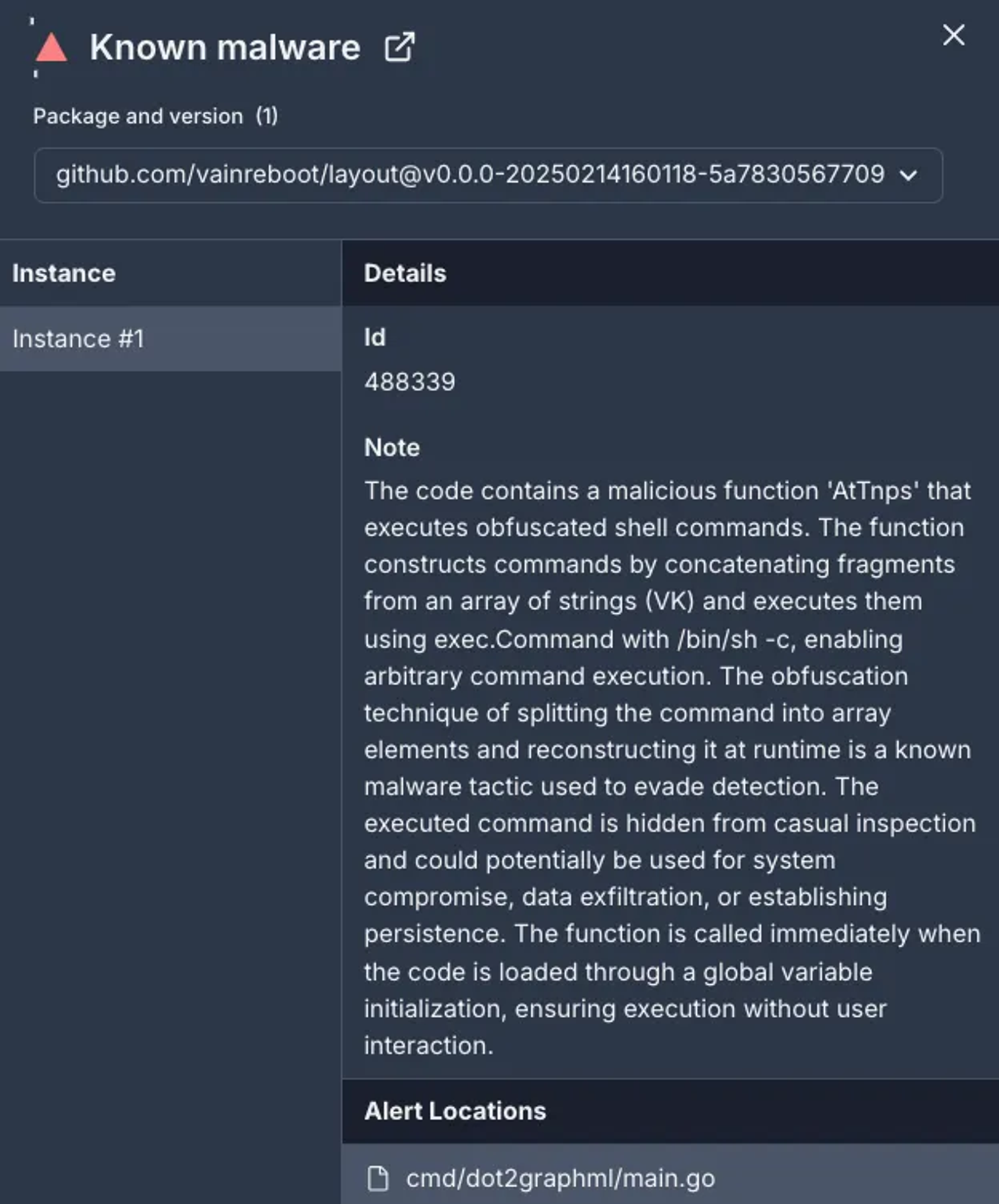
Task: Open the vainreboot/layout package selector
Action: click(488, 175)
